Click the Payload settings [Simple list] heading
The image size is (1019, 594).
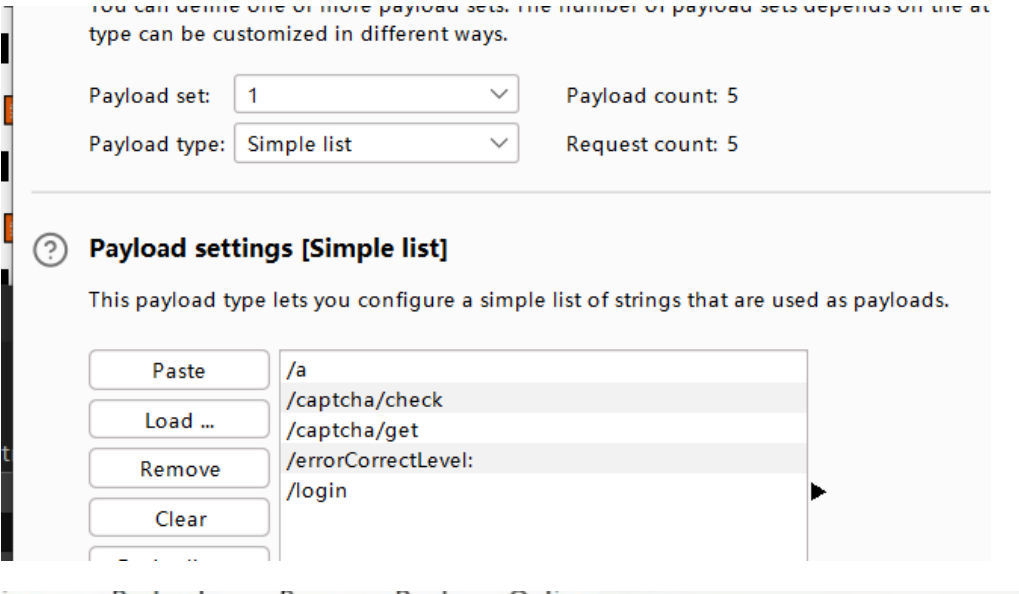(268, 249)
